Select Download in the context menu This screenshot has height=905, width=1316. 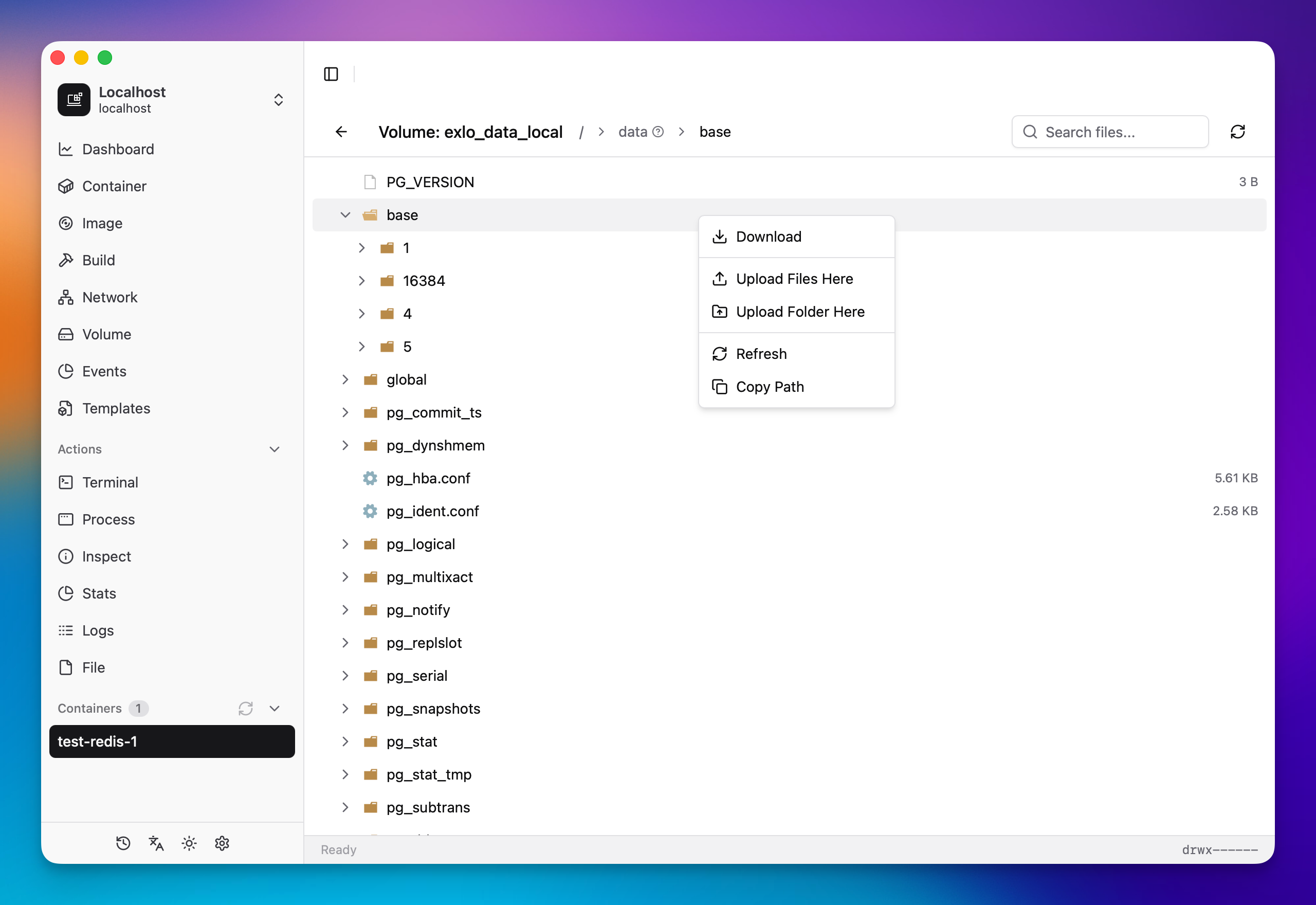tap(768, 237)
